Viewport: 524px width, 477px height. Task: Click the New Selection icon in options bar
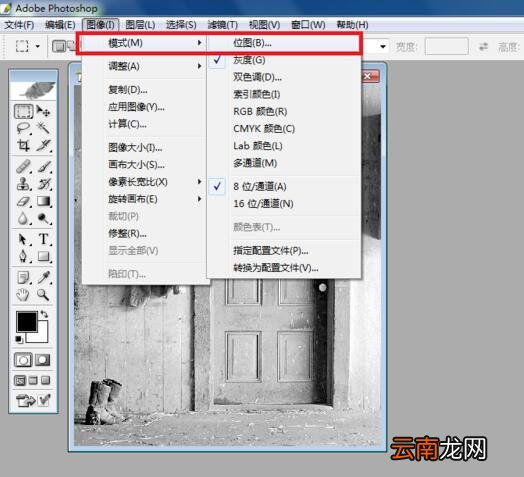click(x=58, y=46)
